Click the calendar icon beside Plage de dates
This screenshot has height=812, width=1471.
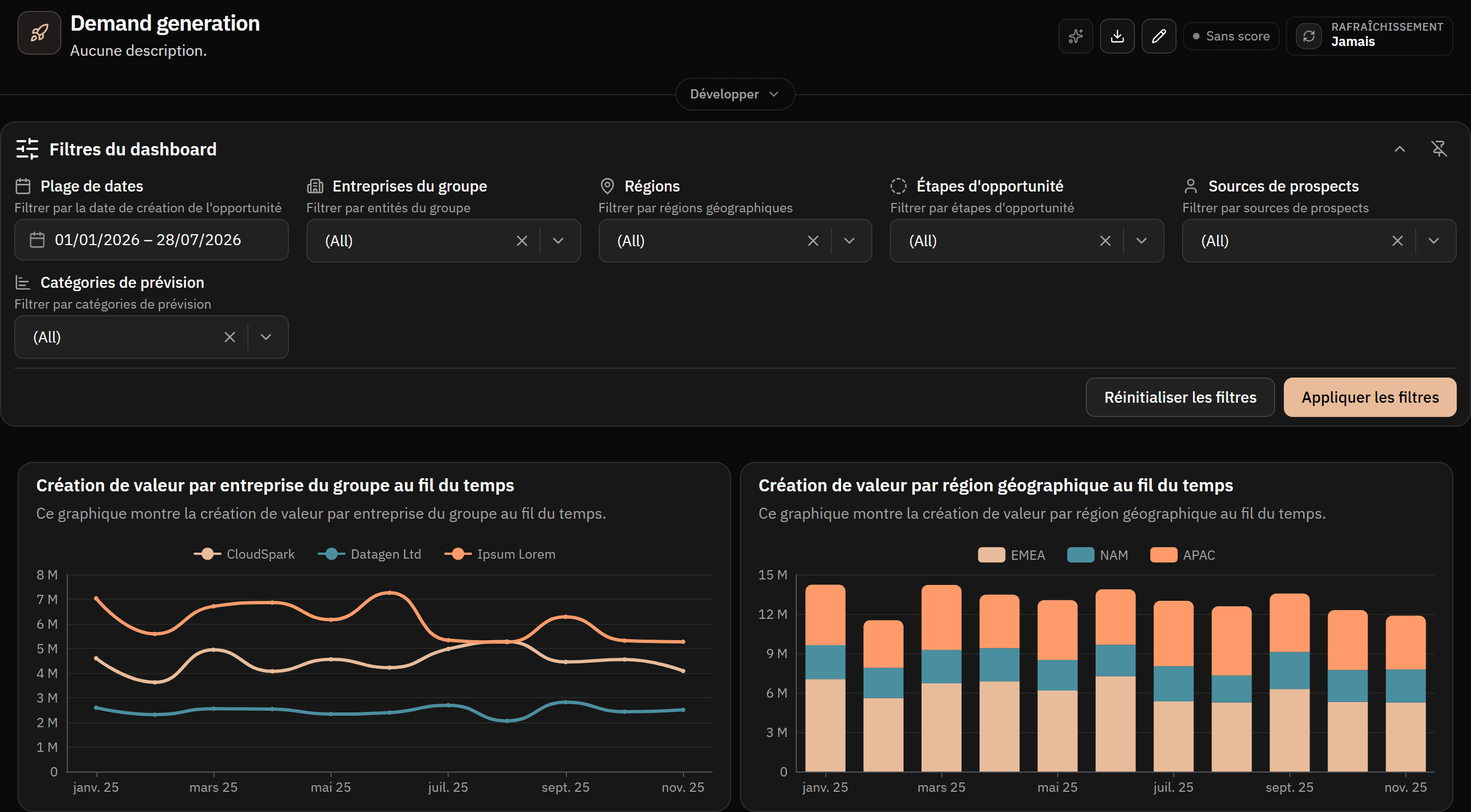click(x=23, y=186)
